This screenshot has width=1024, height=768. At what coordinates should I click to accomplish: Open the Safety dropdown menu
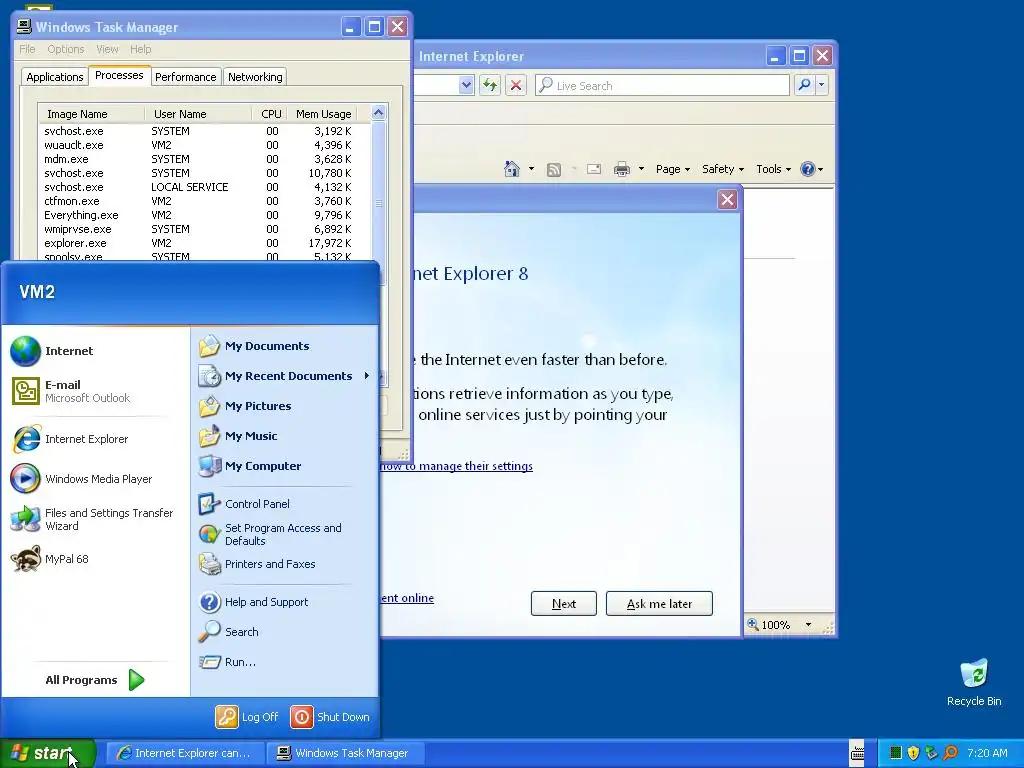tap(722, 169)
